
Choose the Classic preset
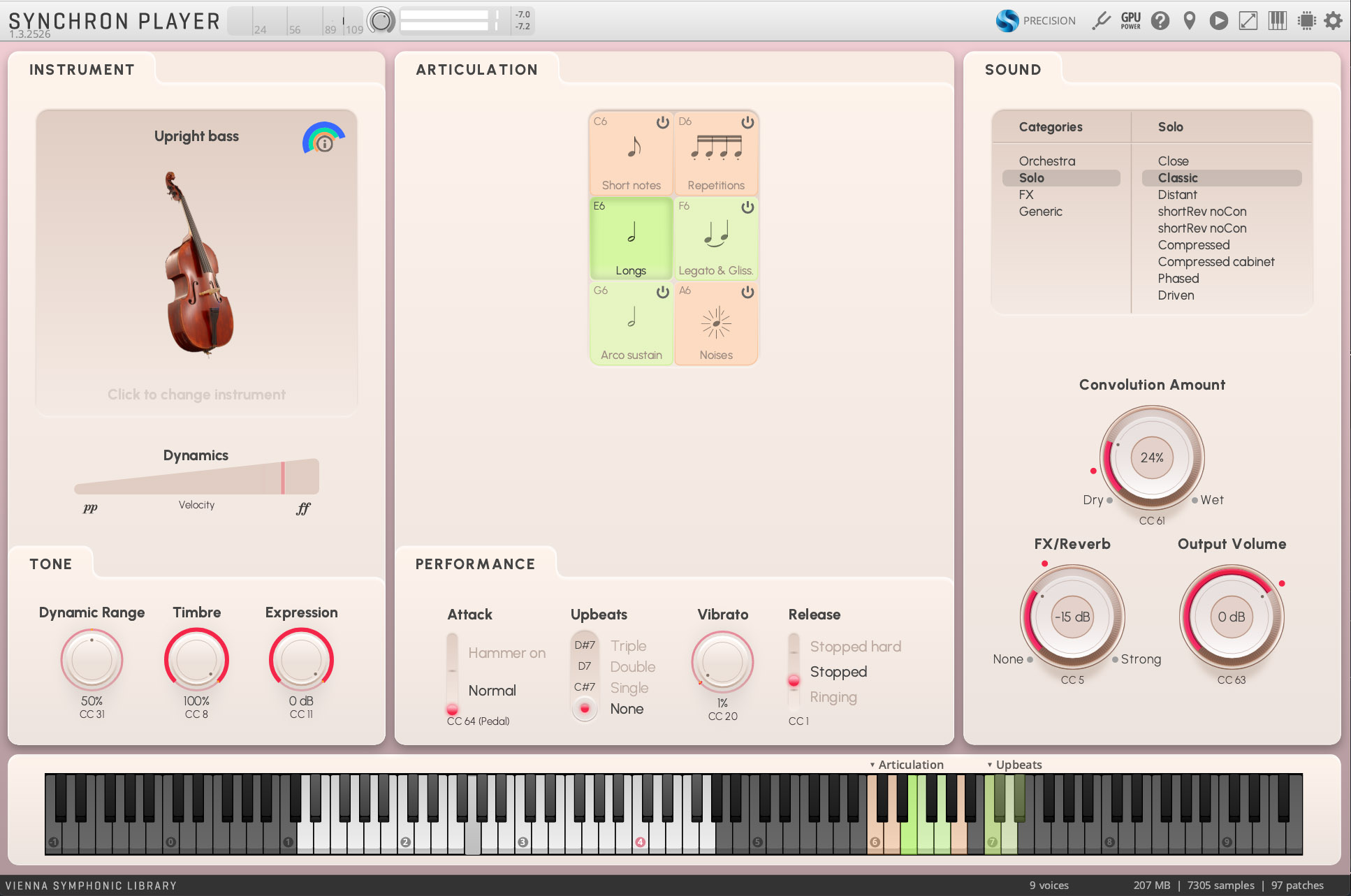(x=1222, y=178)
